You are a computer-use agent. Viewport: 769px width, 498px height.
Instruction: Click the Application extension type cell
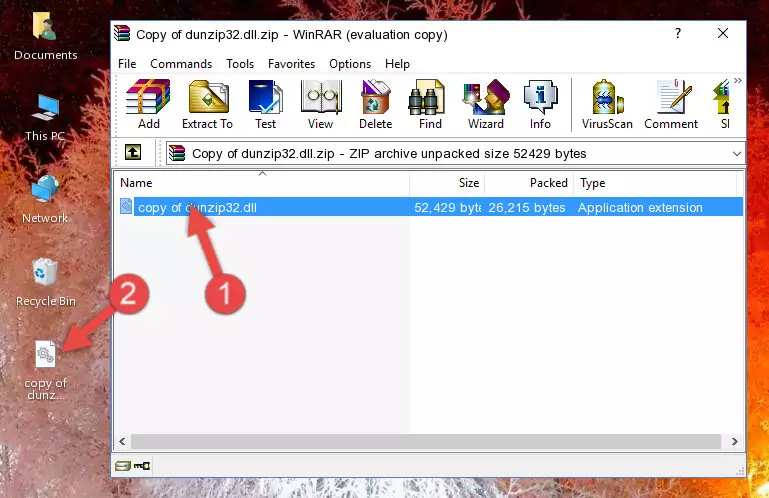[x=640, y=208]
